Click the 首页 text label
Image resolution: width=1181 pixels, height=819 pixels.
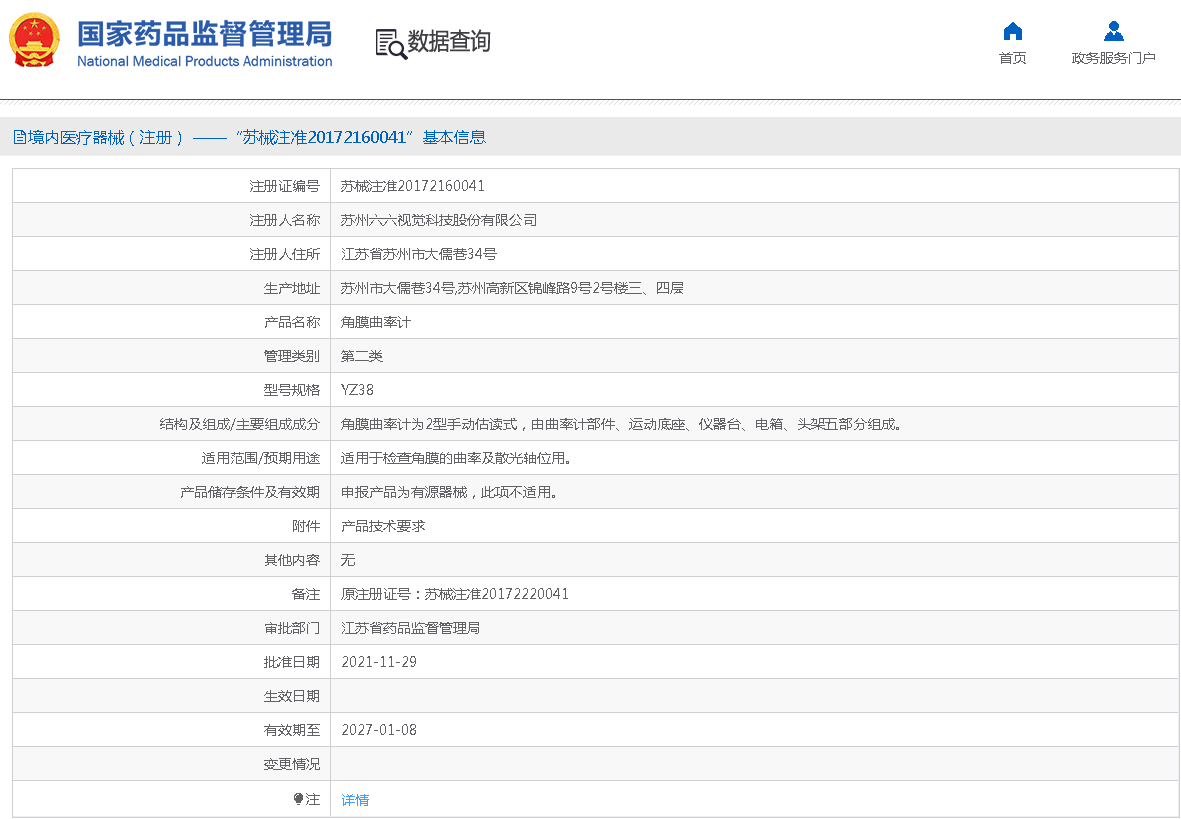pos(1012,58)
